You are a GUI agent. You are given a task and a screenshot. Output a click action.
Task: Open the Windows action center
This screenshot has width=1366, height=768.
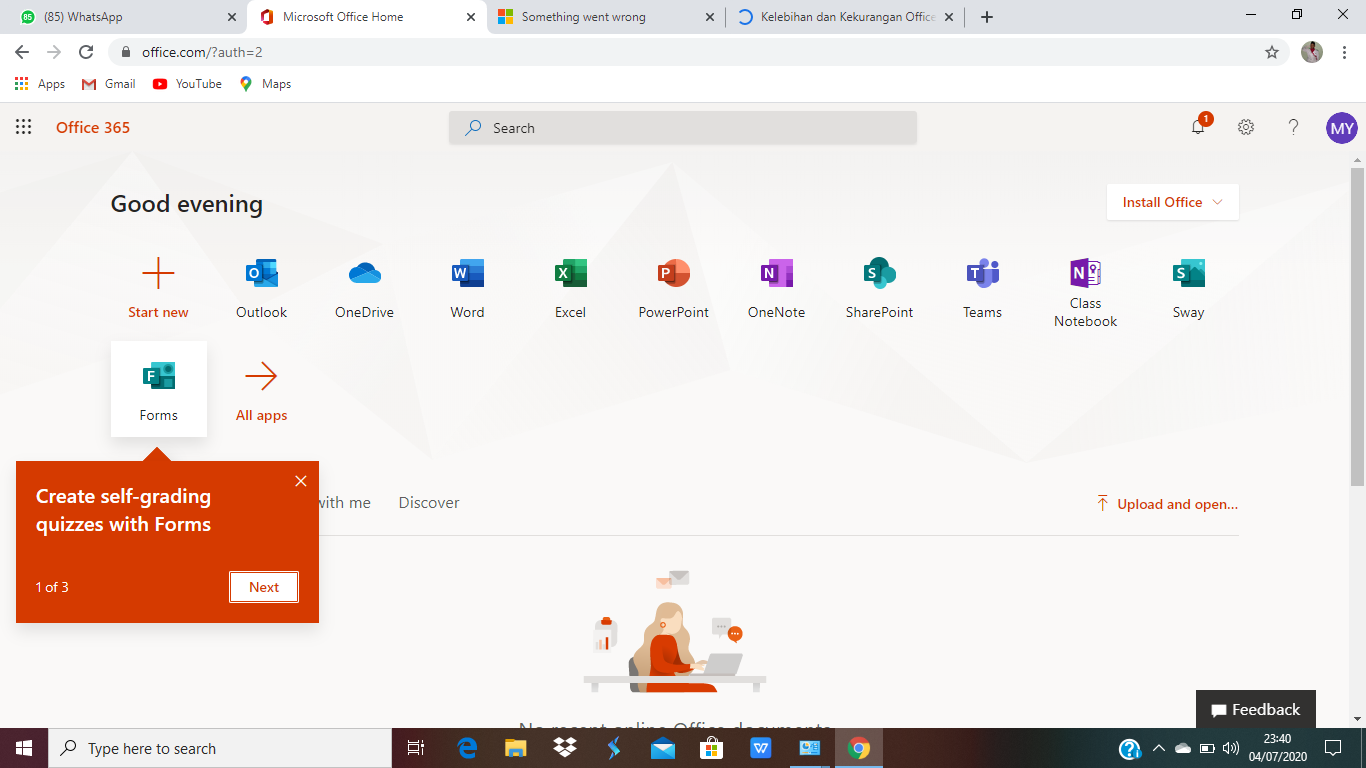(x=1333, y=748)
